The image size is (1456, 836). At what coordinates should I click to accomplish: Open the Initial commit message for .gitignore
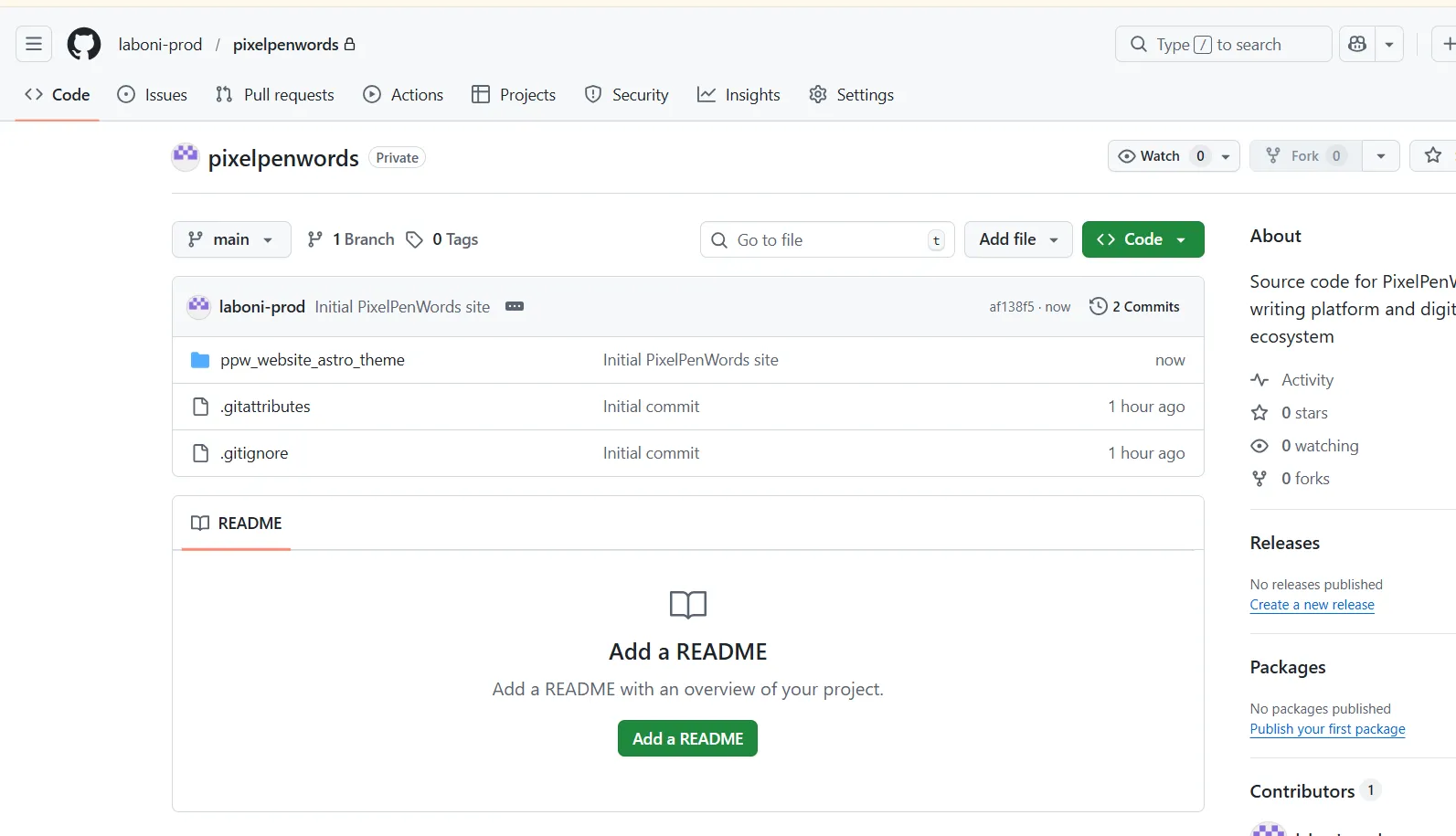click(651, 453)
